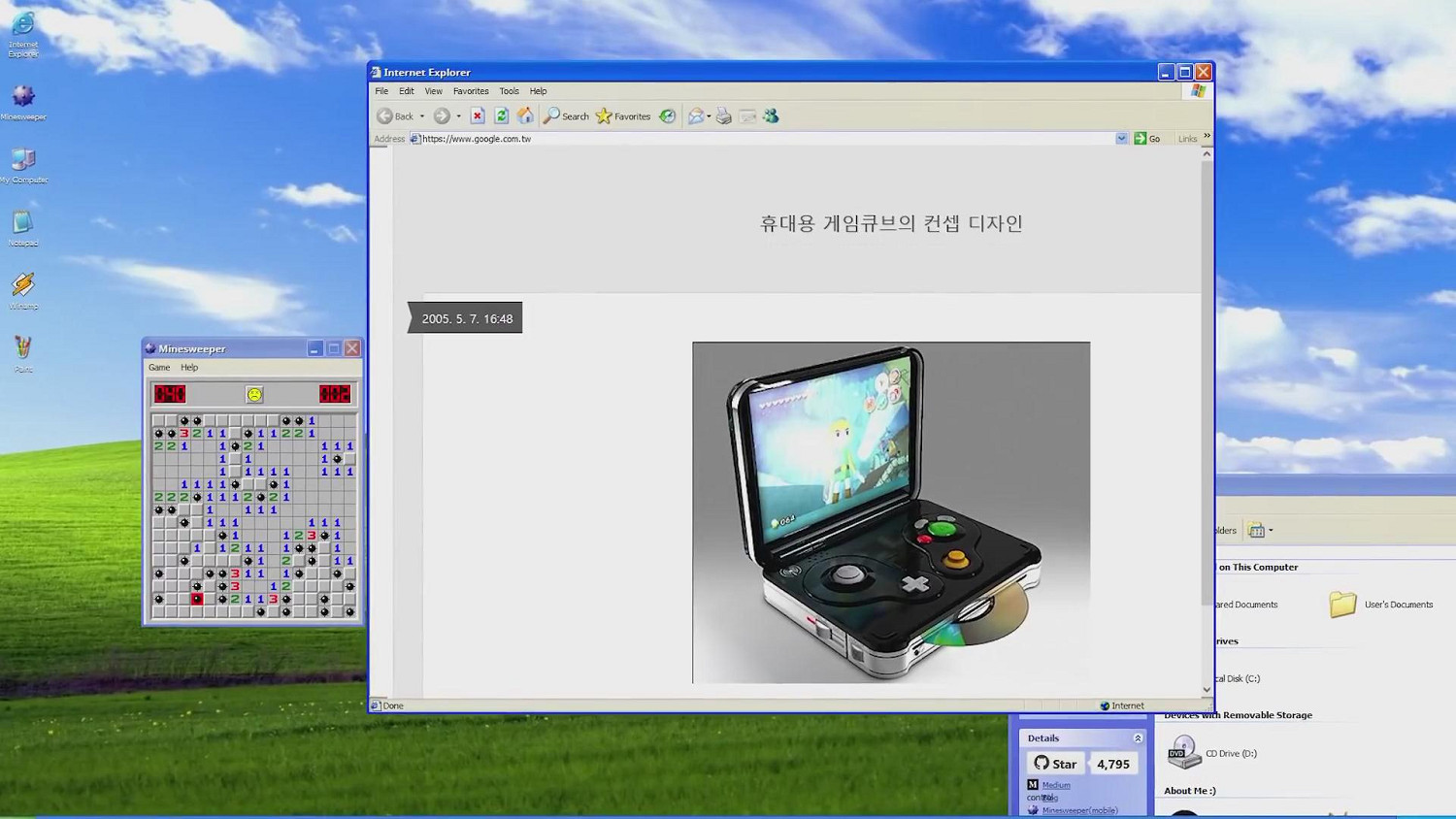The height and width of the screenshot is (819, 1456).
Task: Open the Paint desktop icon
Action: click(23, 352)
